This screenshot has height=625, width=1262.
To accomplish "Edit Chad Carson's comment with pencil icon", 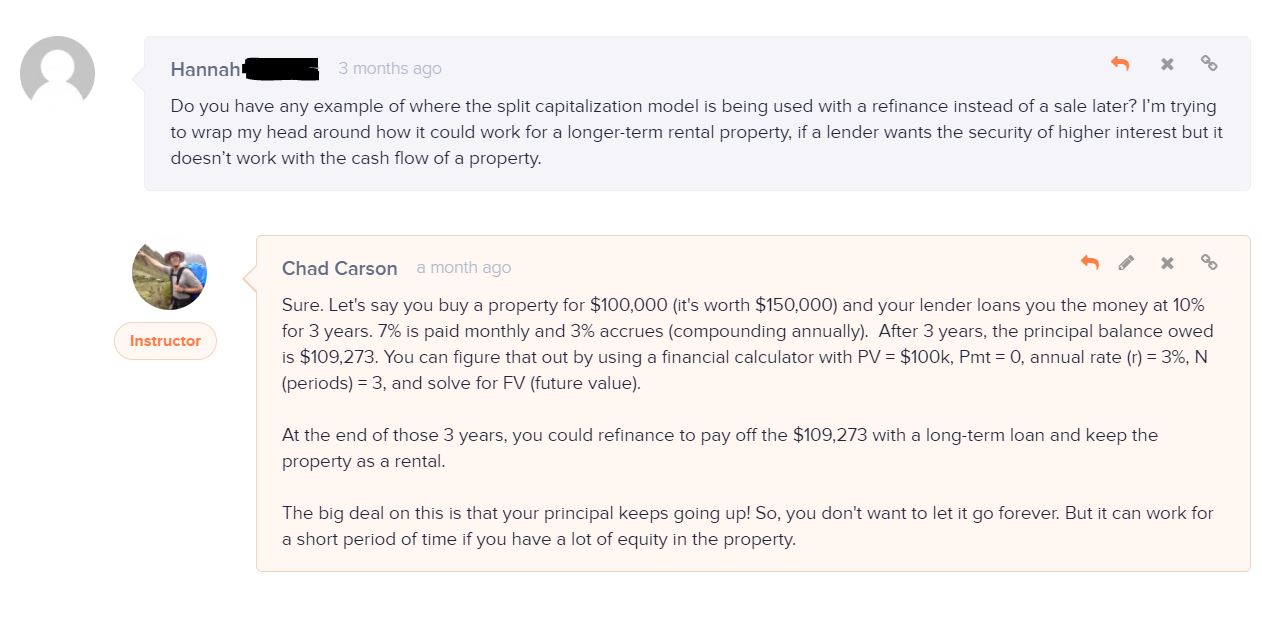I will click(x=1126, y=263).
